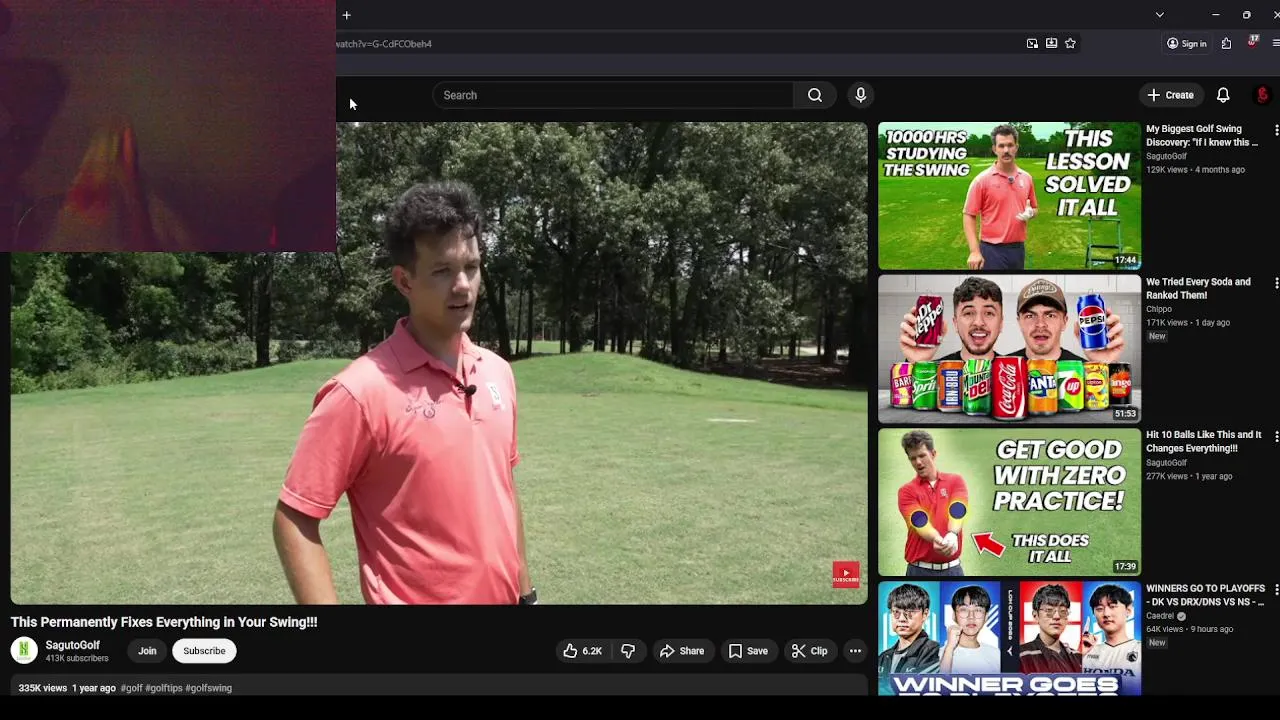
Task: Open more actions ellipsis under video
Action: pyautogui.click(x=855, y=651)
